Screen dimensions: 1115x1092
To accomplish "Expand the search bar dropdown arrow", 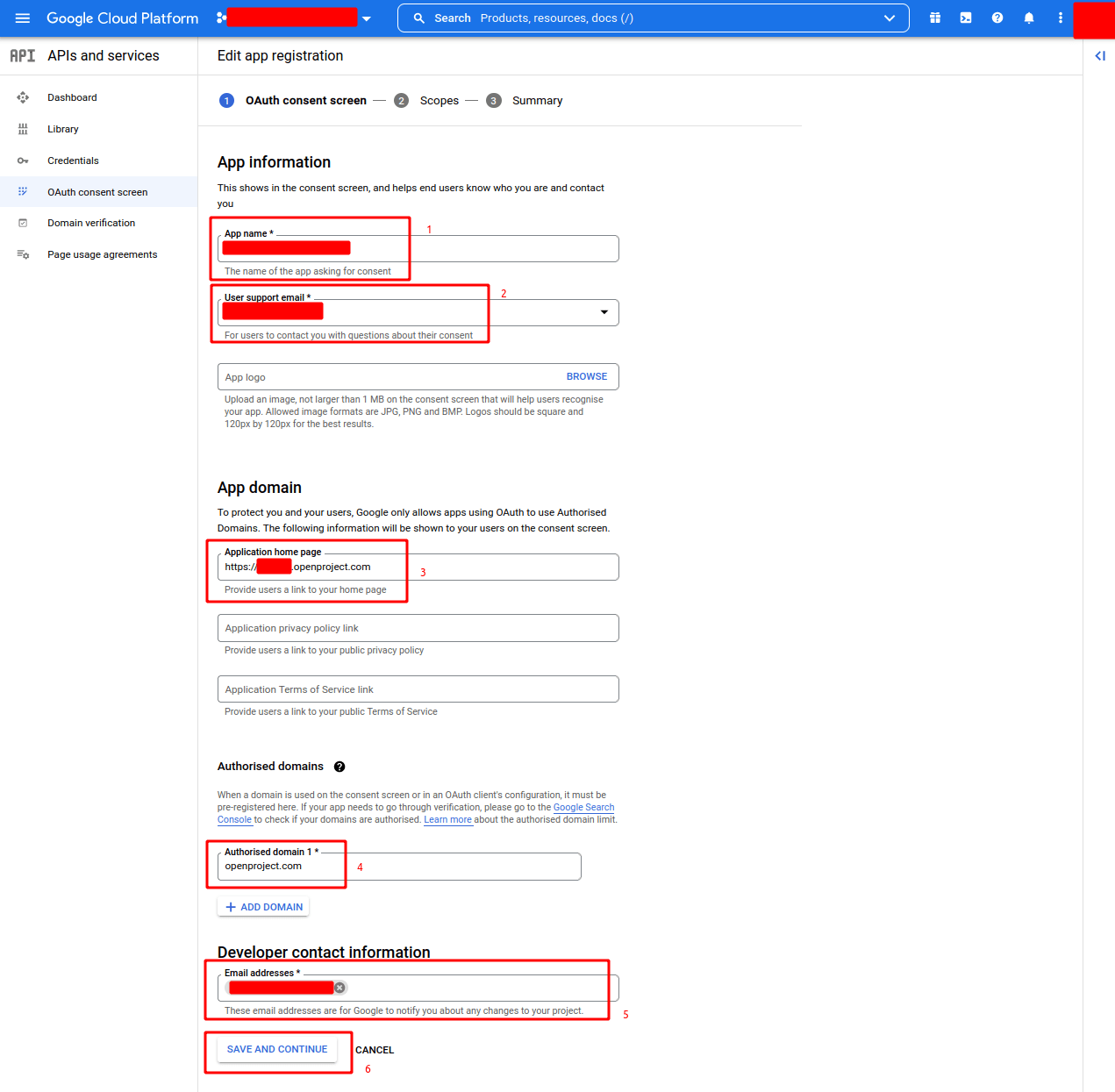I will pos(890,18).
